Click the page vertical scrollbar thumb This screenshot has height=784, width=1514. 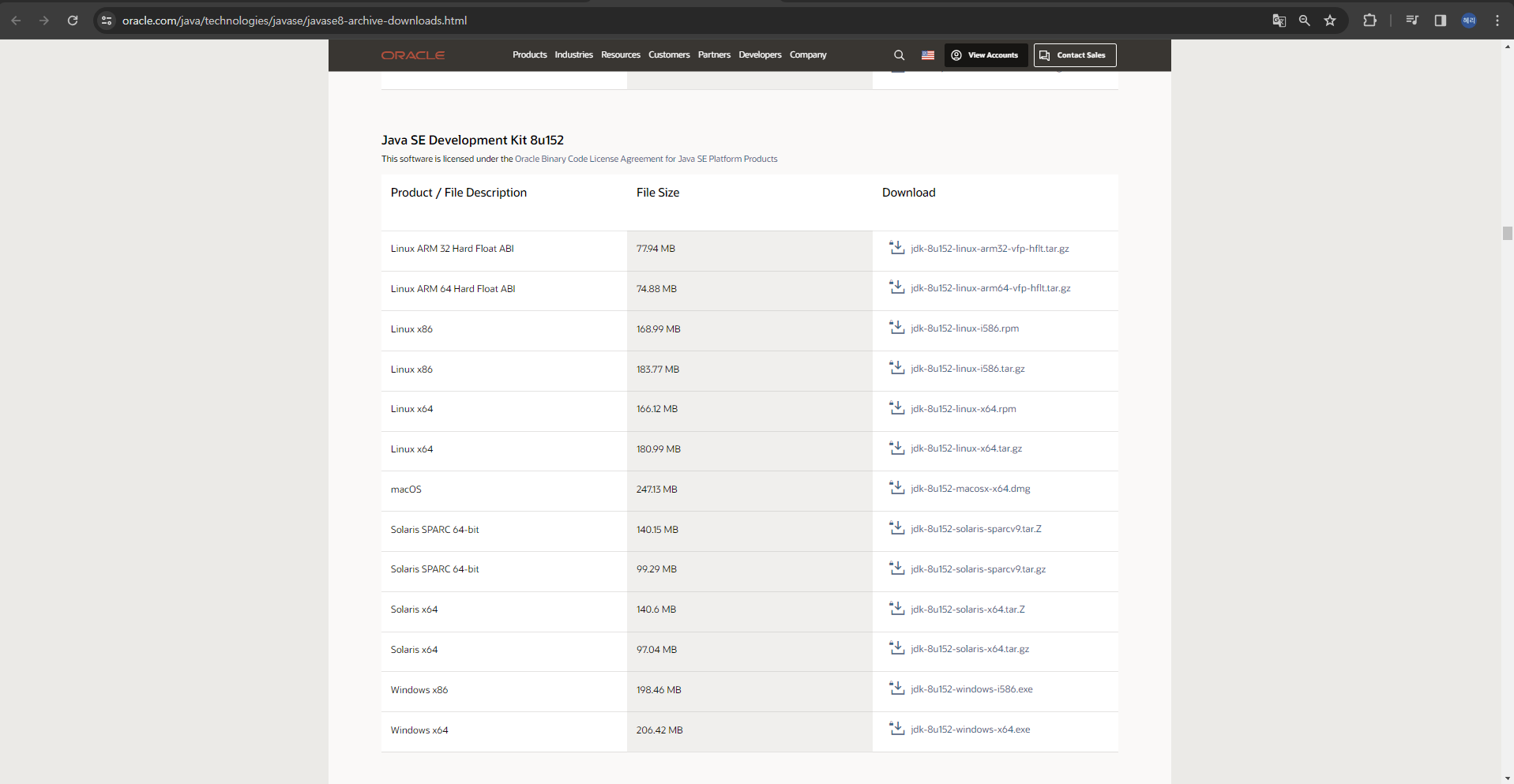pyautogui.click(x=1507, y=233)
